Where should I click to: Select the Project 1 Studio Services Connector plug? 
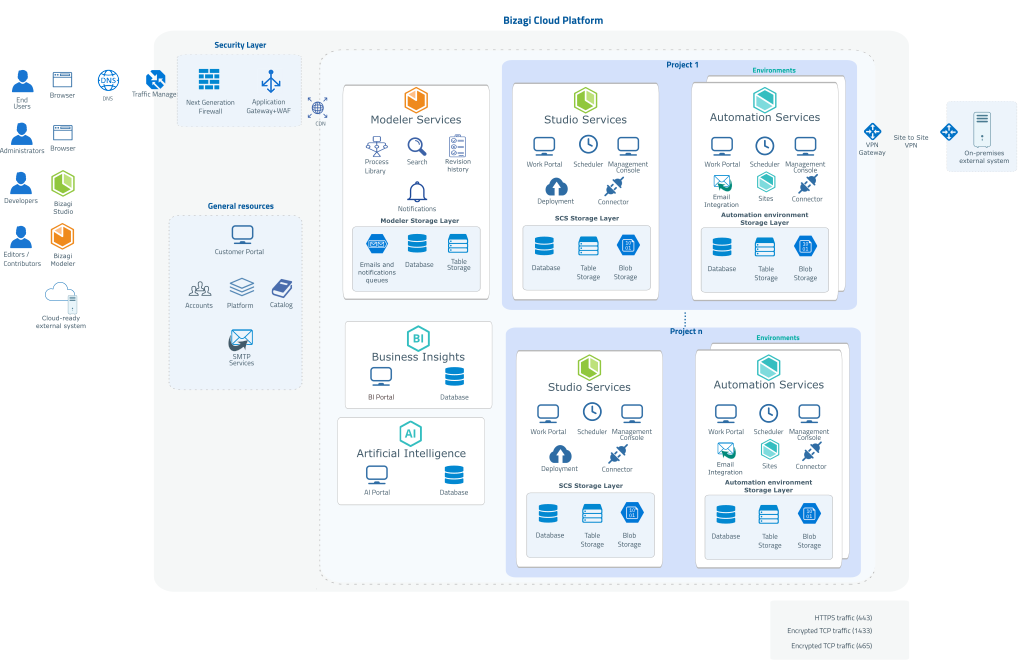click(614, 187)
